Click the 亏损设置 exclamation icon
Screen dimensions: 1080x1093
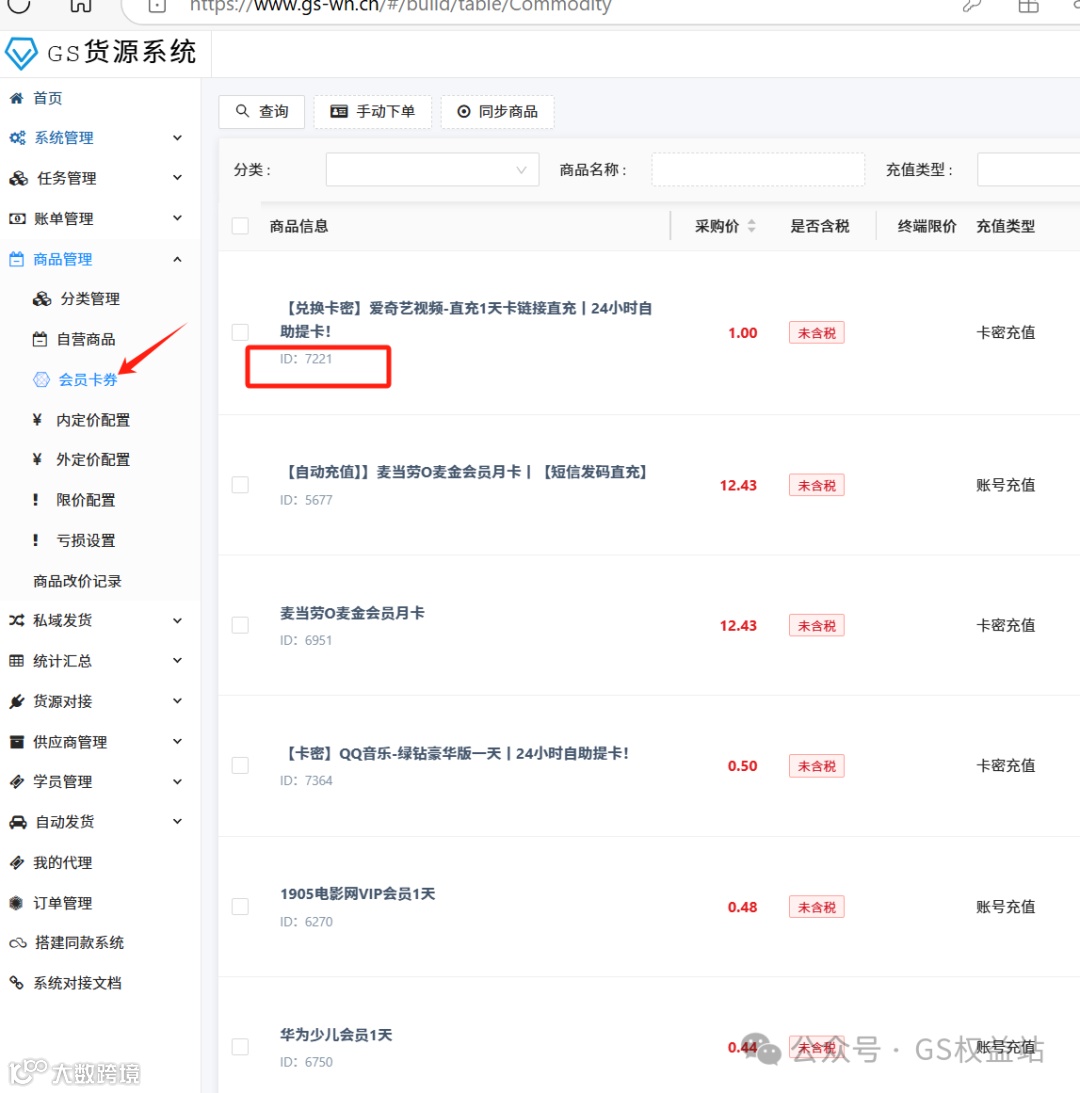point(36,540)
